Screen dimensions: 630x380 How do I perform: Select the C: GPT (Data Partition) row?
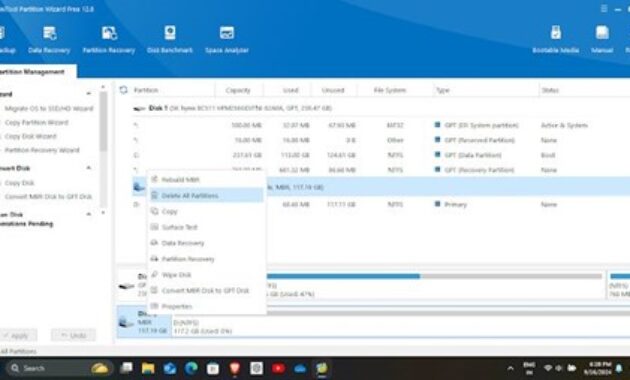(x=381, y=155)
